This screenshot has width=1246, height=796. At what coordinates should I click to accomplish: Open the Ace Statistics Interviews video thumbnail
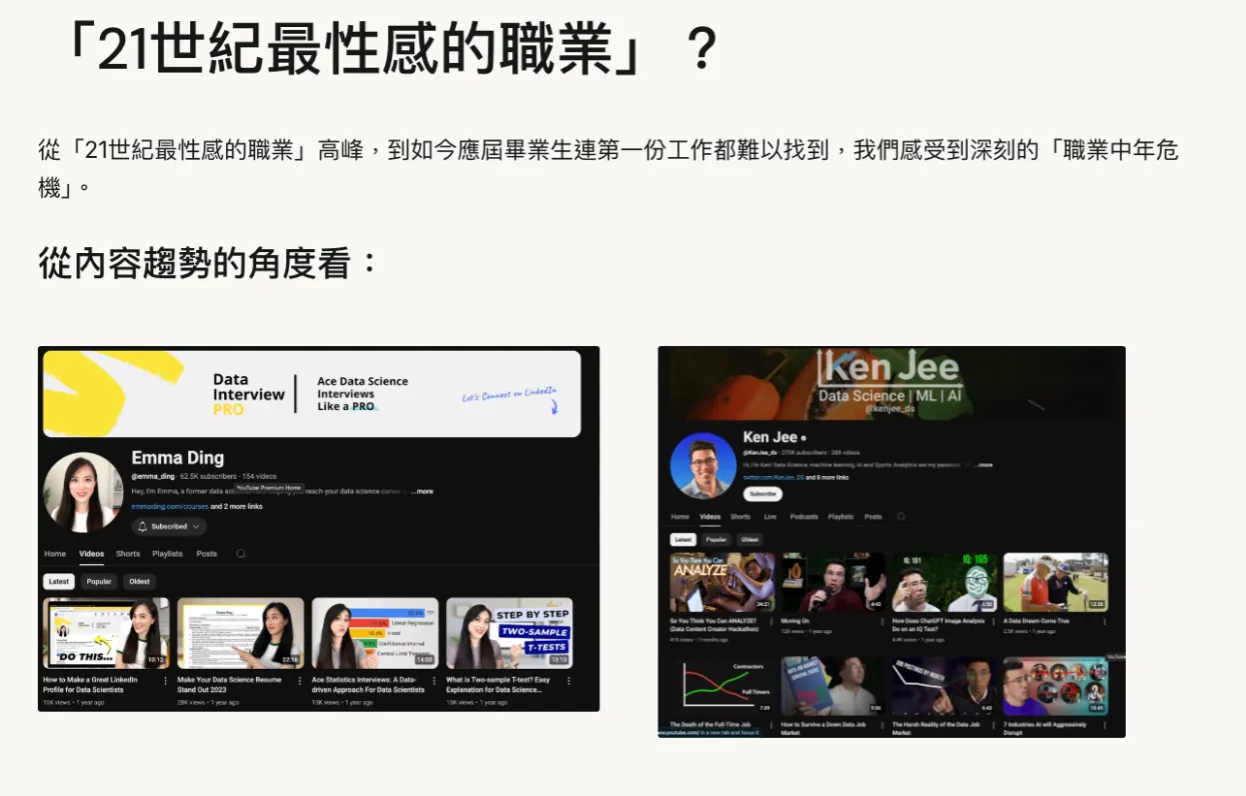coord(375,633)
